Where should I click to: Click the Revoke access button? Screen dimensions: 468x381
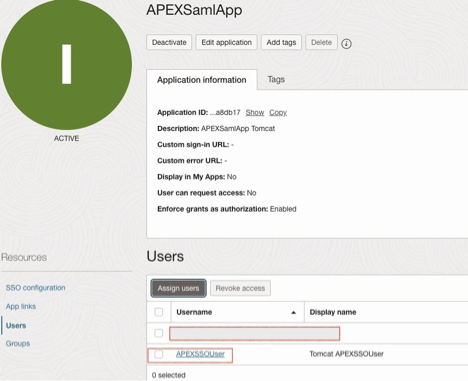click(x=240, y=288)
